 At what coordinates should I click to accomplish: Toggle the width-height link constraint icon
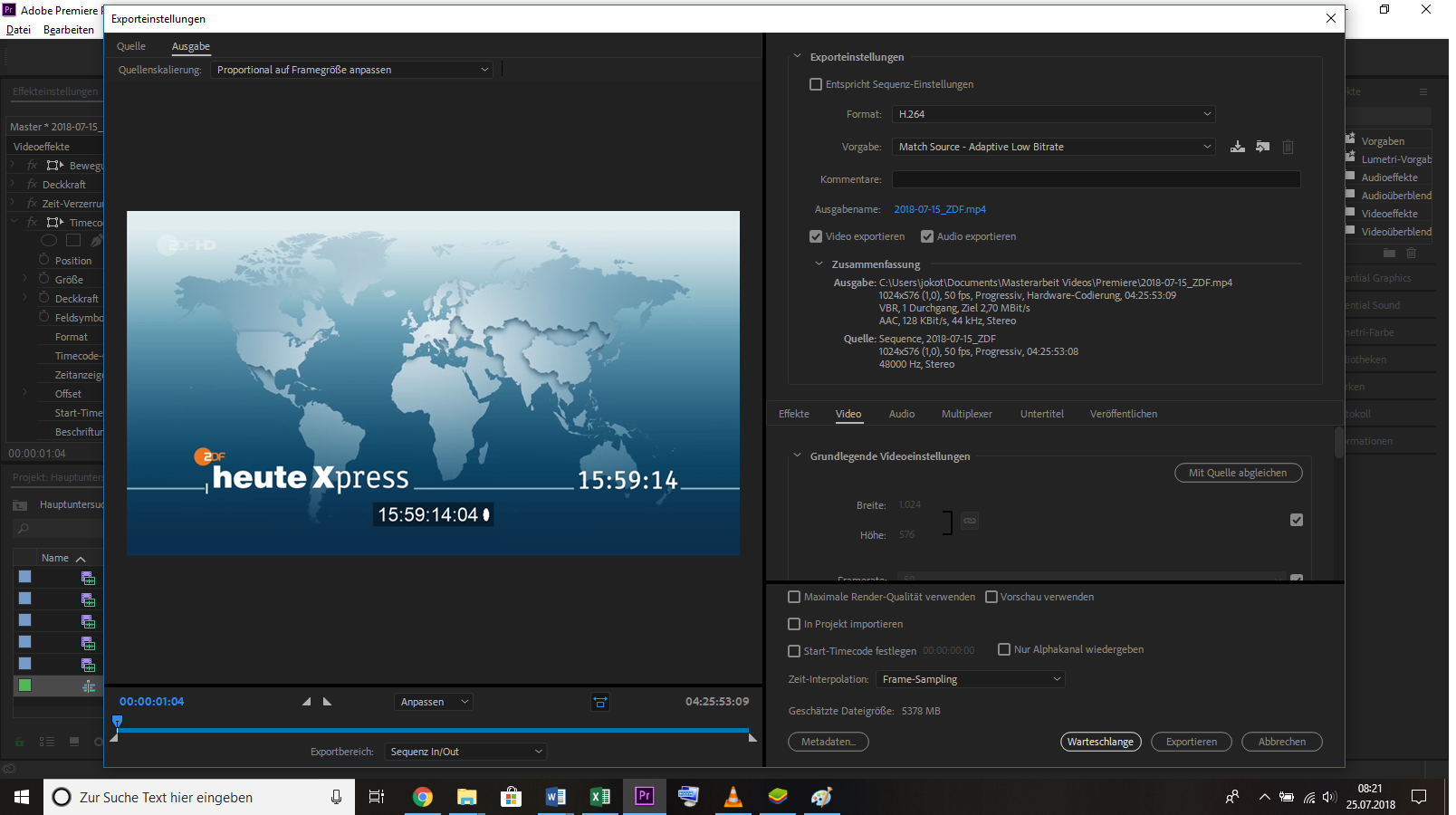[970, 521]
